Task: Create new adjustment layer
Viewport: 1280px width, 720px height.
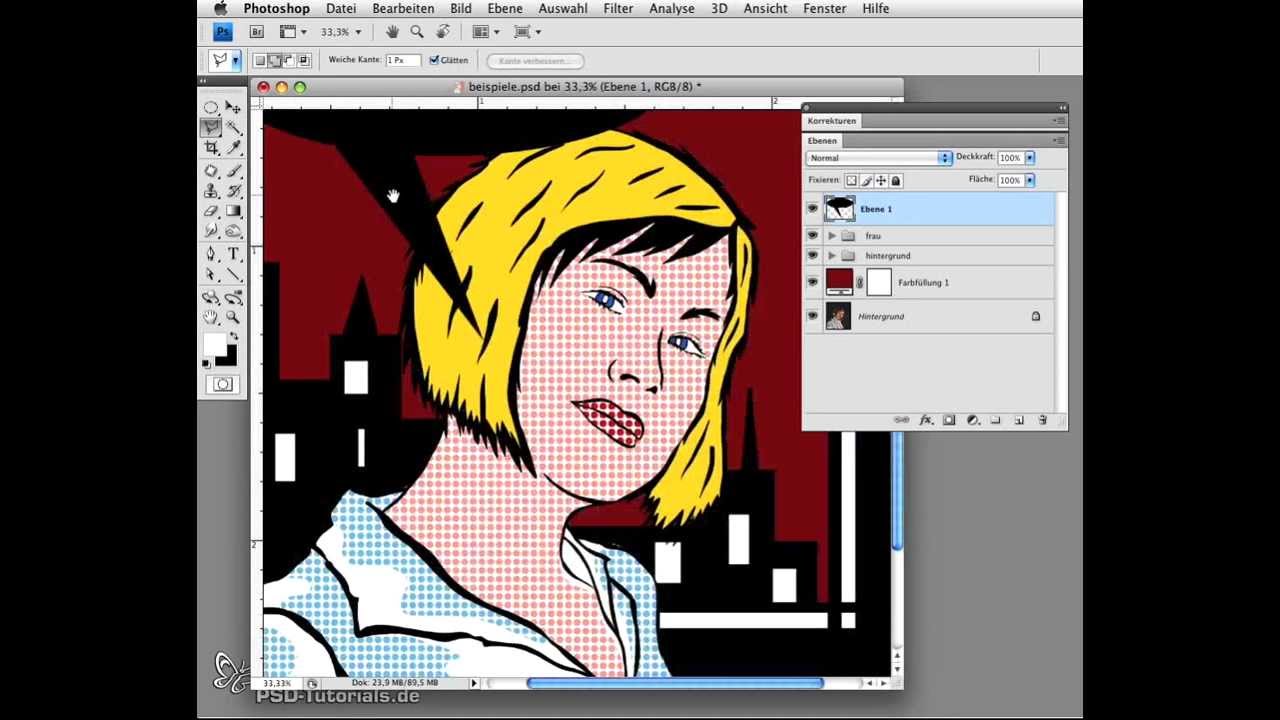Action: [972, 421]
